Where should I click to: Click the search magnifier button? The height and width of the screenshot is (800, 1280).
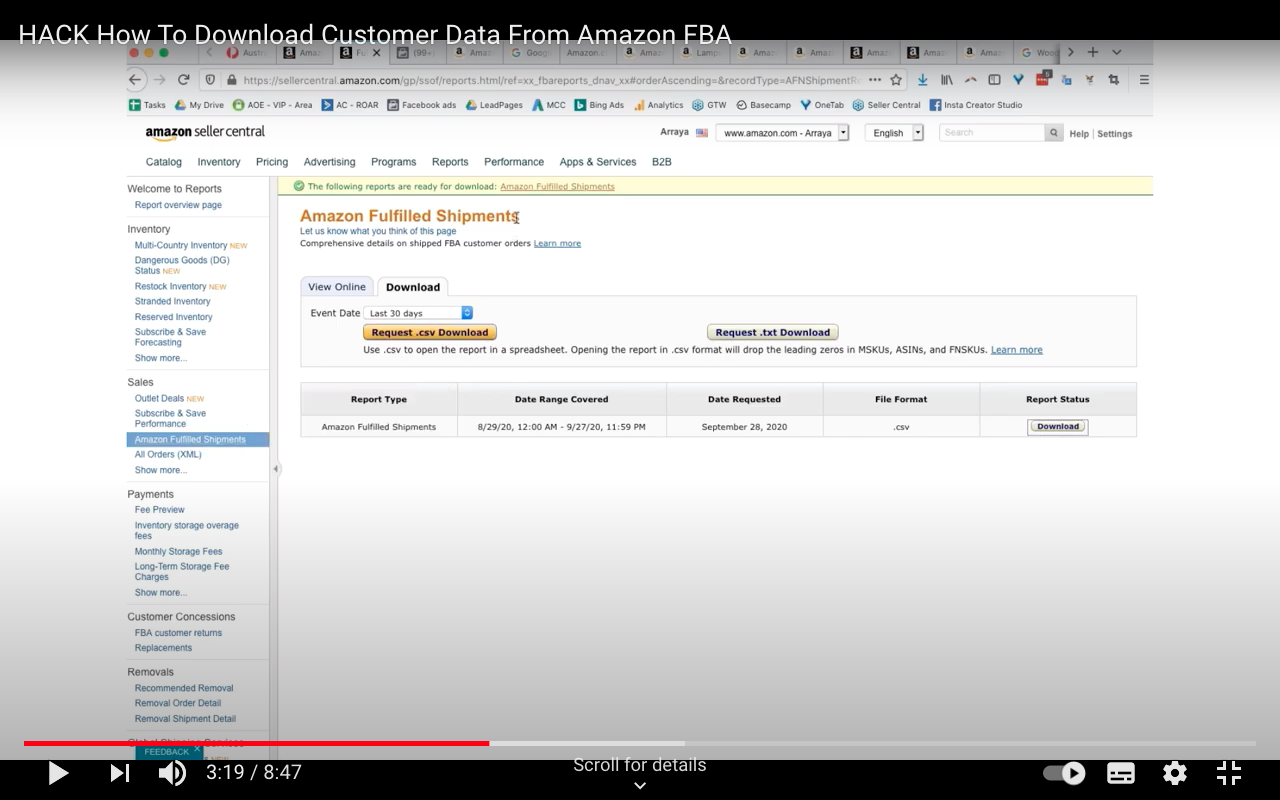pyautogui.click(x=1054, y=133)
